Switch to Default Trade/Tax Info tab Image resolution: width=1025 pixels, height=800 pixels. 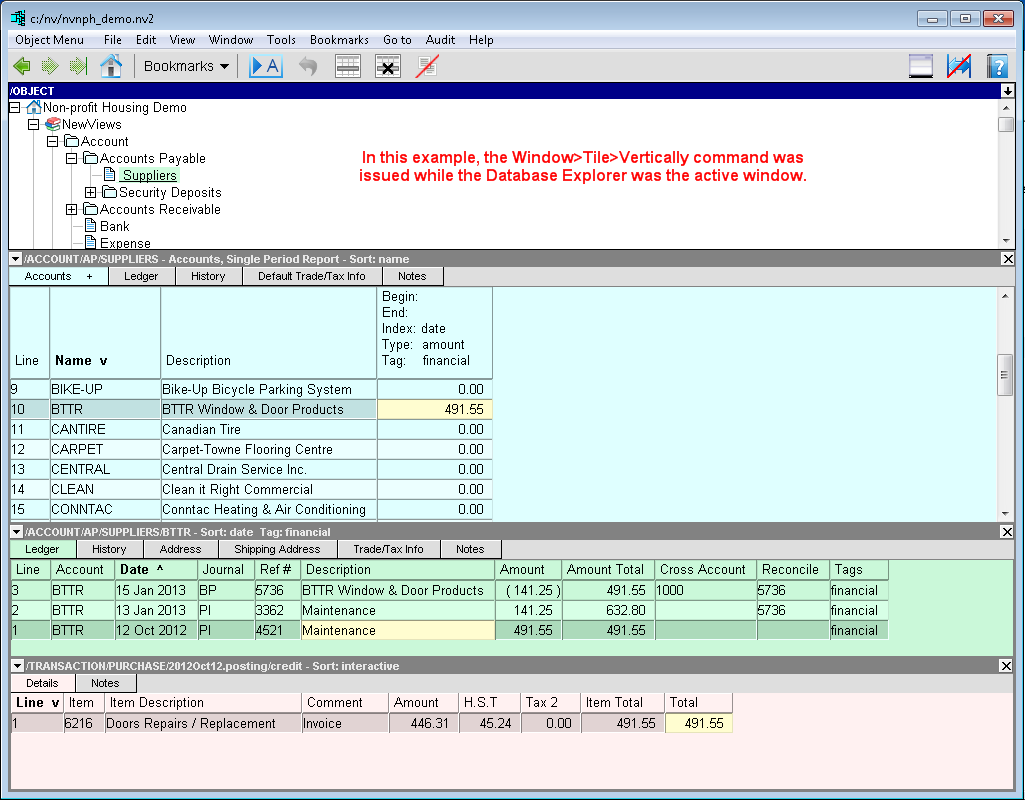[x=311, y=276]
